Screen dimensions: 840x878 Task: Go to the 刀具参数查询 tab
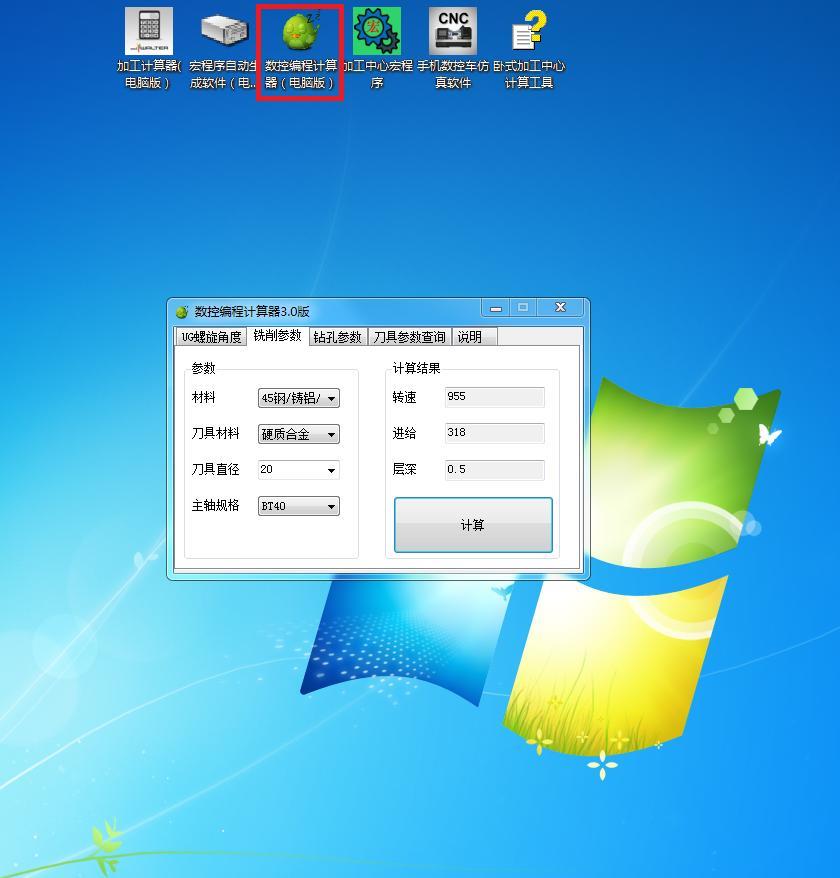click(x=409, y=337)
